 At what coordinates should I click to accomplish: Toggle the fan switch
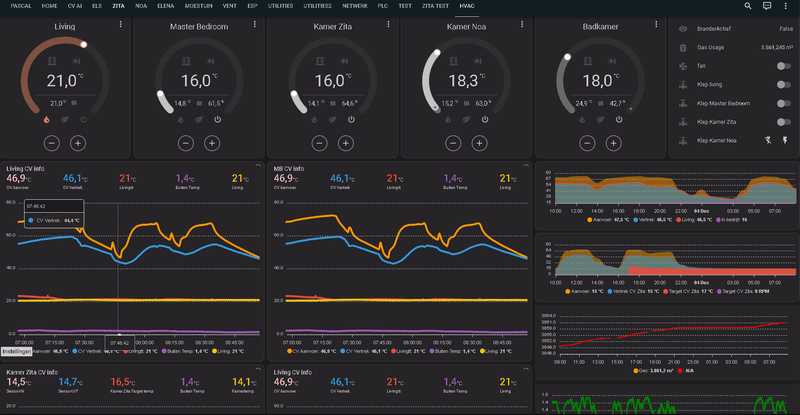pyautogui.click(x=783, y=66)
